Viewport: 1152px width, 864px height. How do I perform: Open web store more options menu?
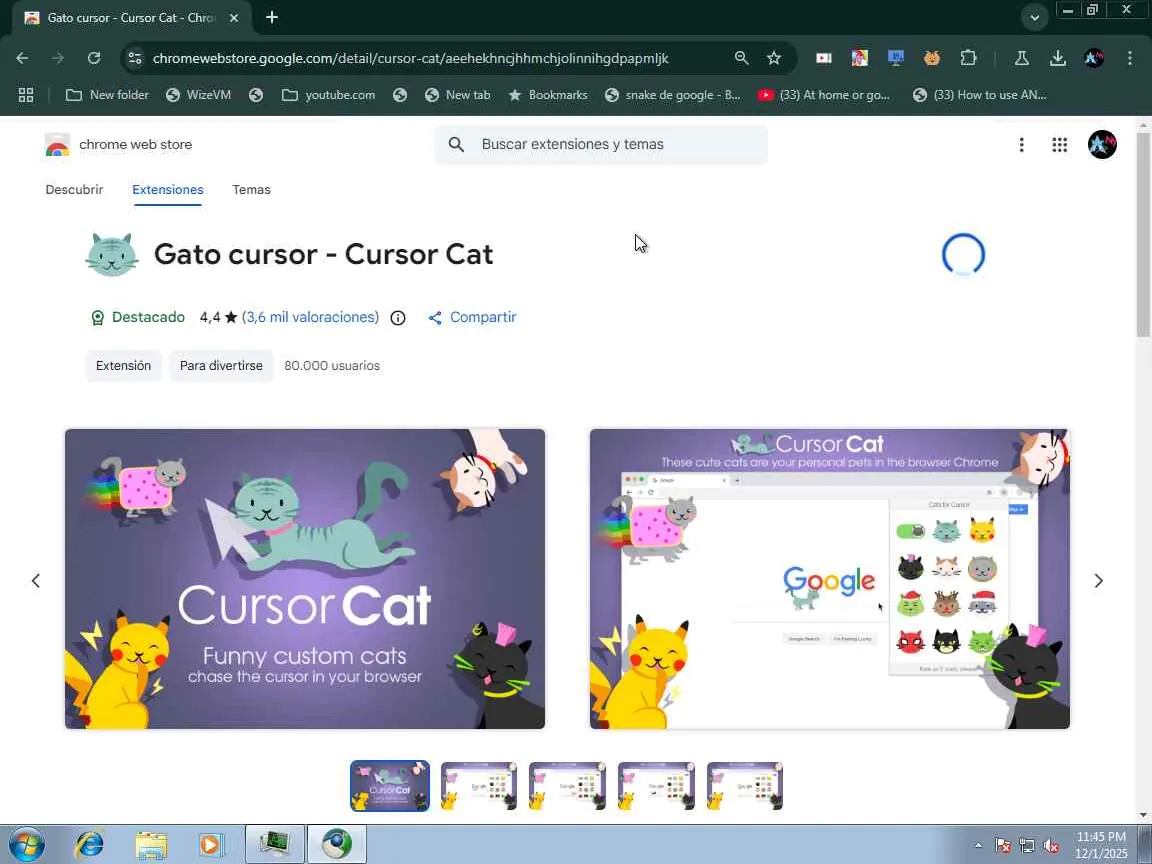pyautogui.click(x=1021, y=145)
